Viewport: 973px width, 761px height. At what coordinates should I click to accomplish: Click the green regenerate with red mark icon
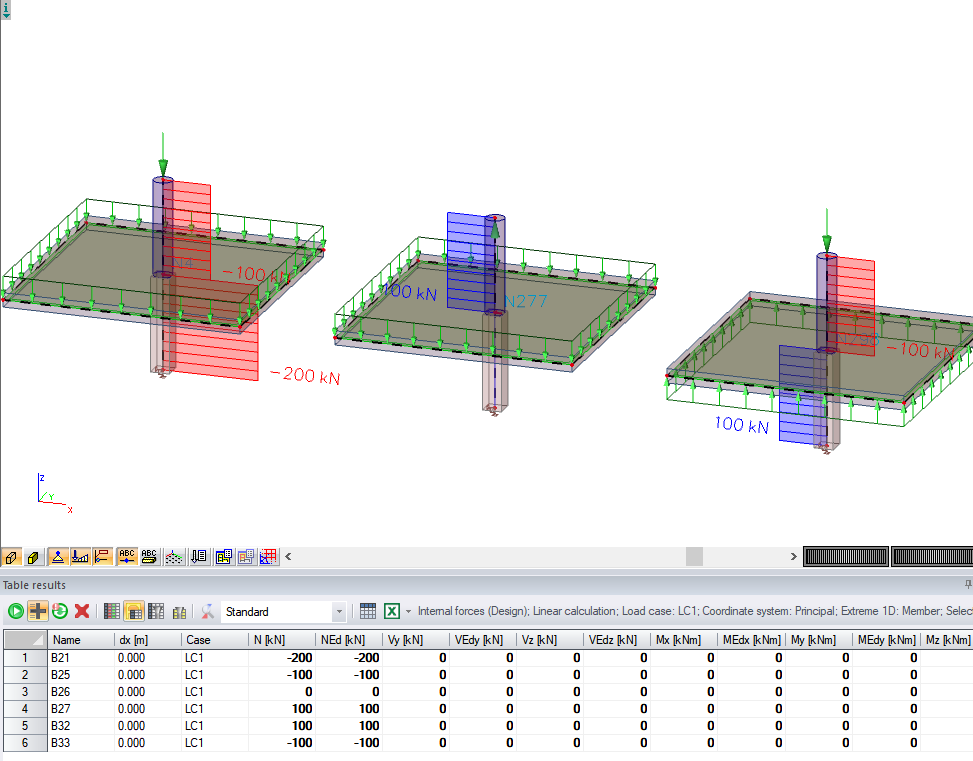point(60,611)
